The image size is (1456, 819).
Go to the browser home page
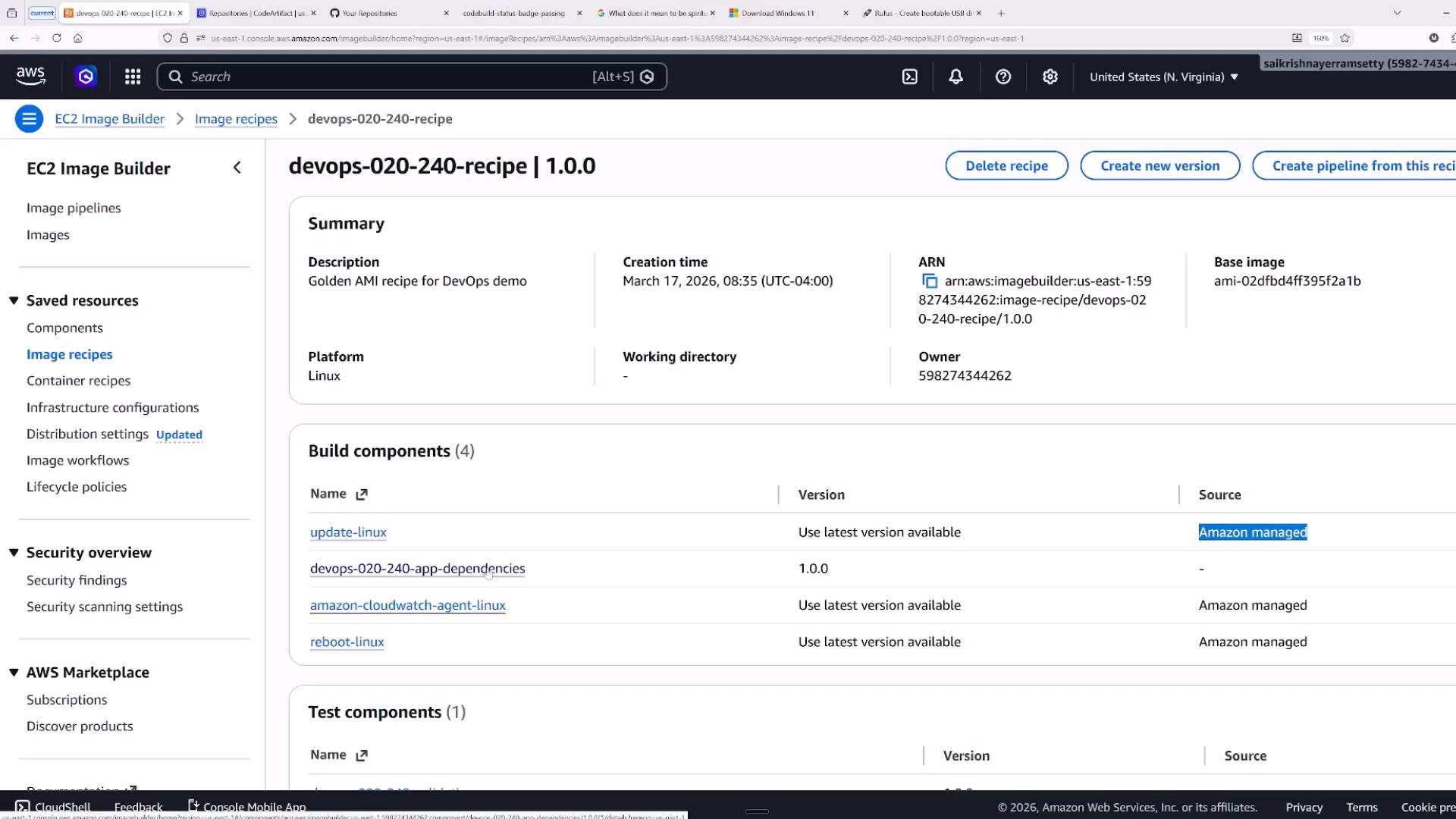[77, 38]
